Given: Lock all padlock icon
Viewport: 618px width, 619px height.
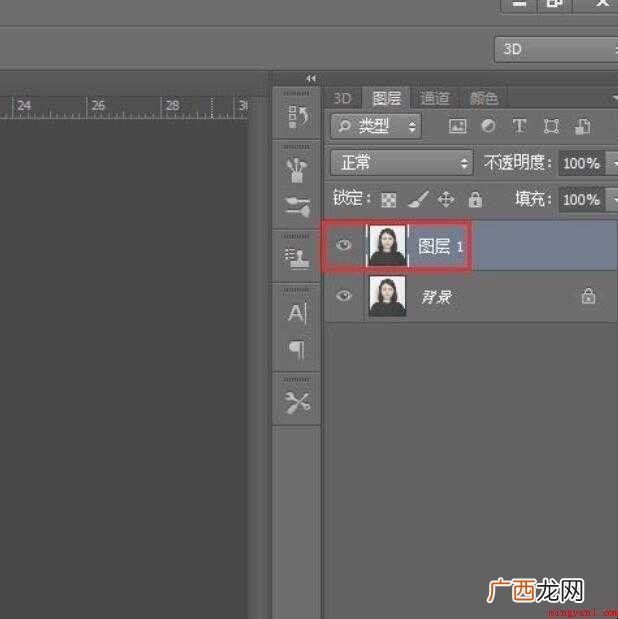Looking at the screenshot, I should pyautogui.click(x=475, y=199).
